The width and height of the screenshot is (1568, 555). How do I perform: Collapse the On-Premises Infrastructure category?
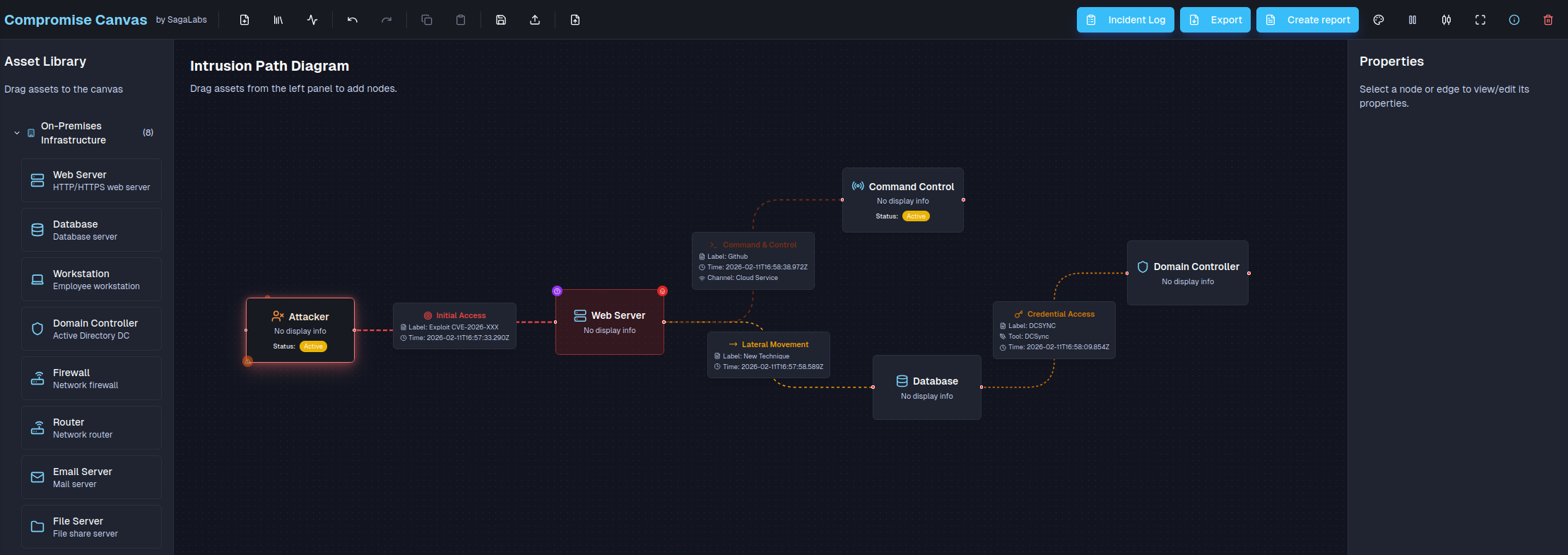tap(17, 133)
